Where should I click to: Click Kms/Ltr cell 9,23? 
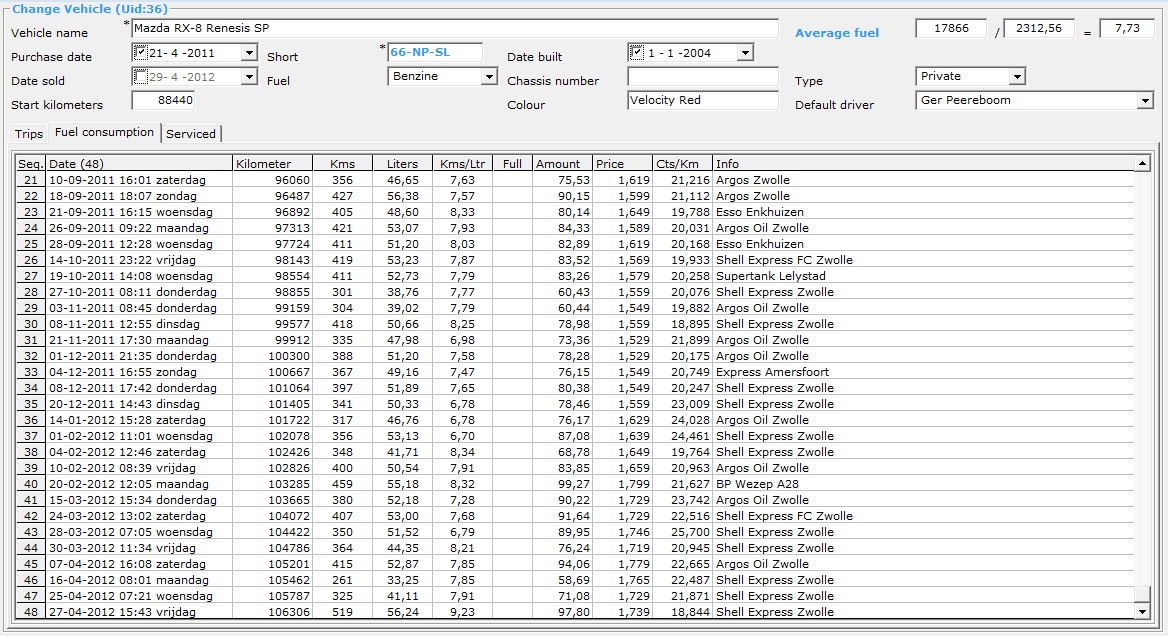pos(463,612)
